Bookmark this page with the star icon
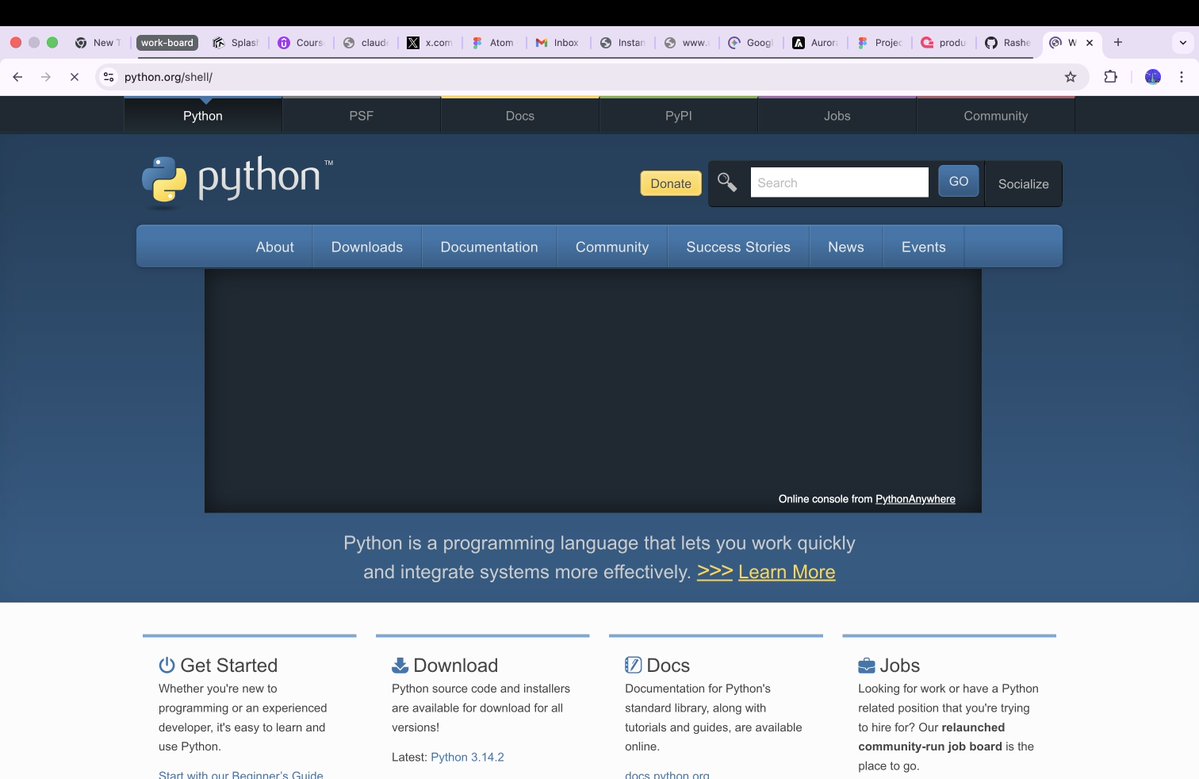The width and height of the screenshot is (1199, 779). pyautogui.click(x=1071, y=76)
